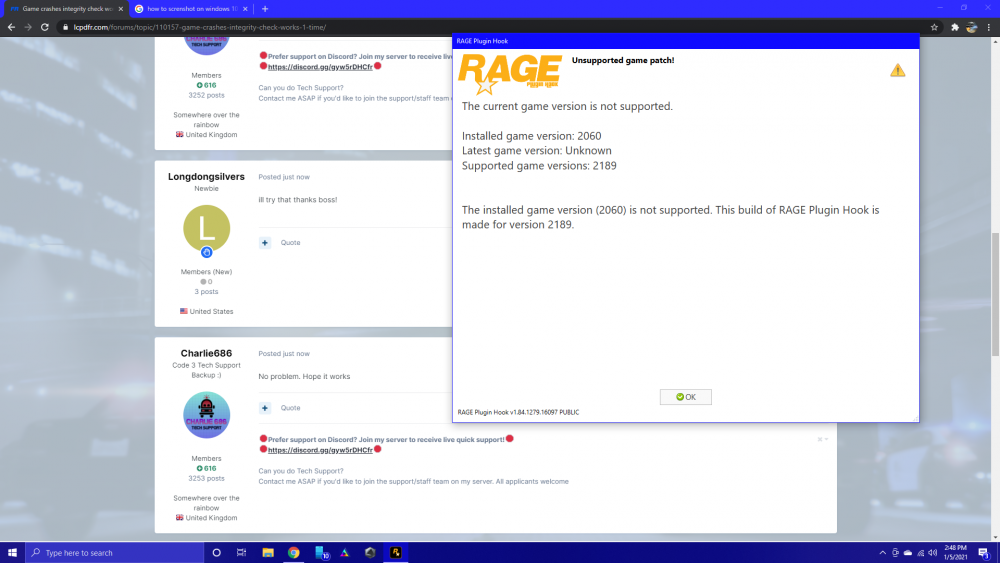1000x563 pixels.
Task: Open the Windows Start menu
Action: point(12,553)
